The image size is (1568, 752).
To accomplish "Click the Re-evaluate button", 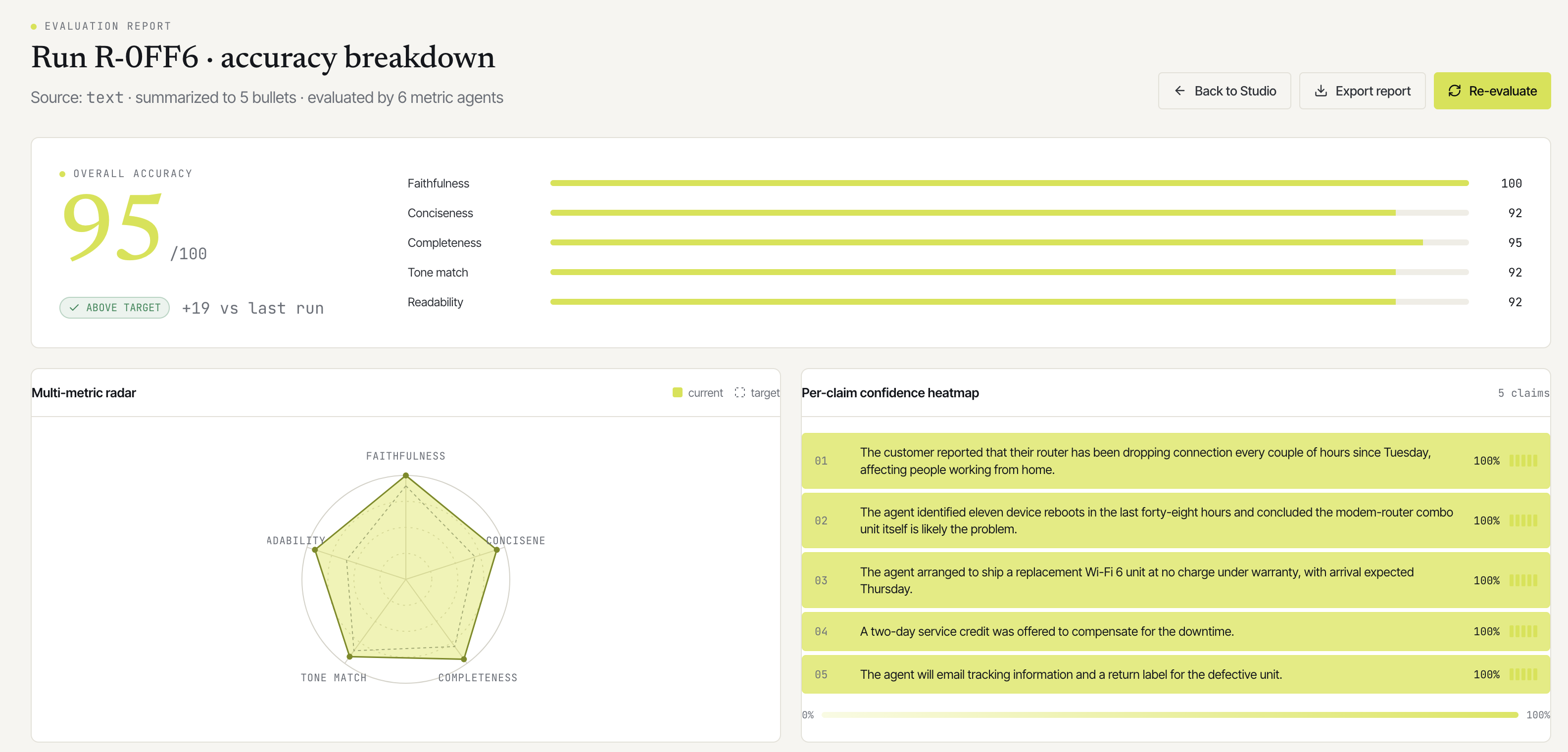I will point(1492,91).
